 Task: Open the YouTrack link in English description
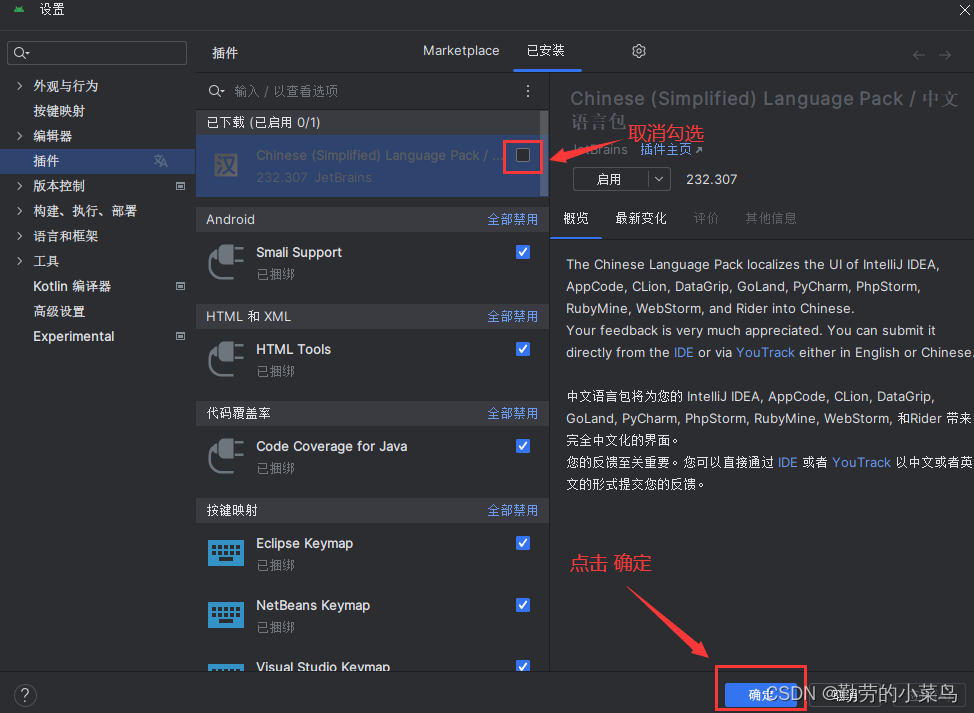(x=765, y=352)
